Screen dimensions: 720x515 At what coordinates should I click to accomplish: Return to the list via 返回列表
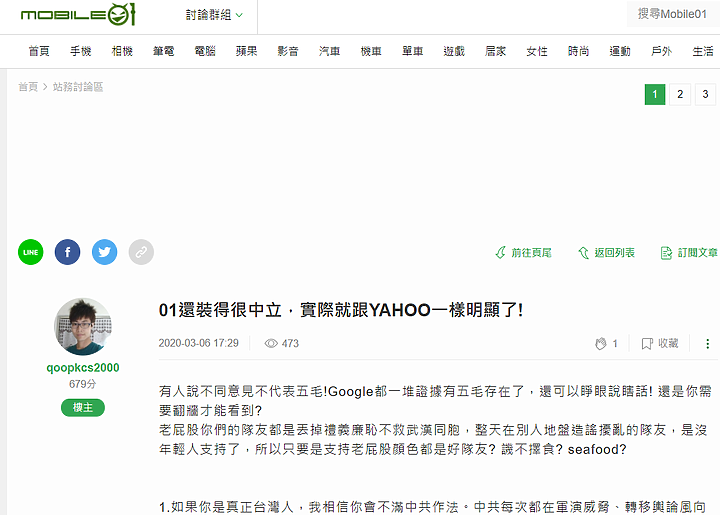[x=607, y=252]
